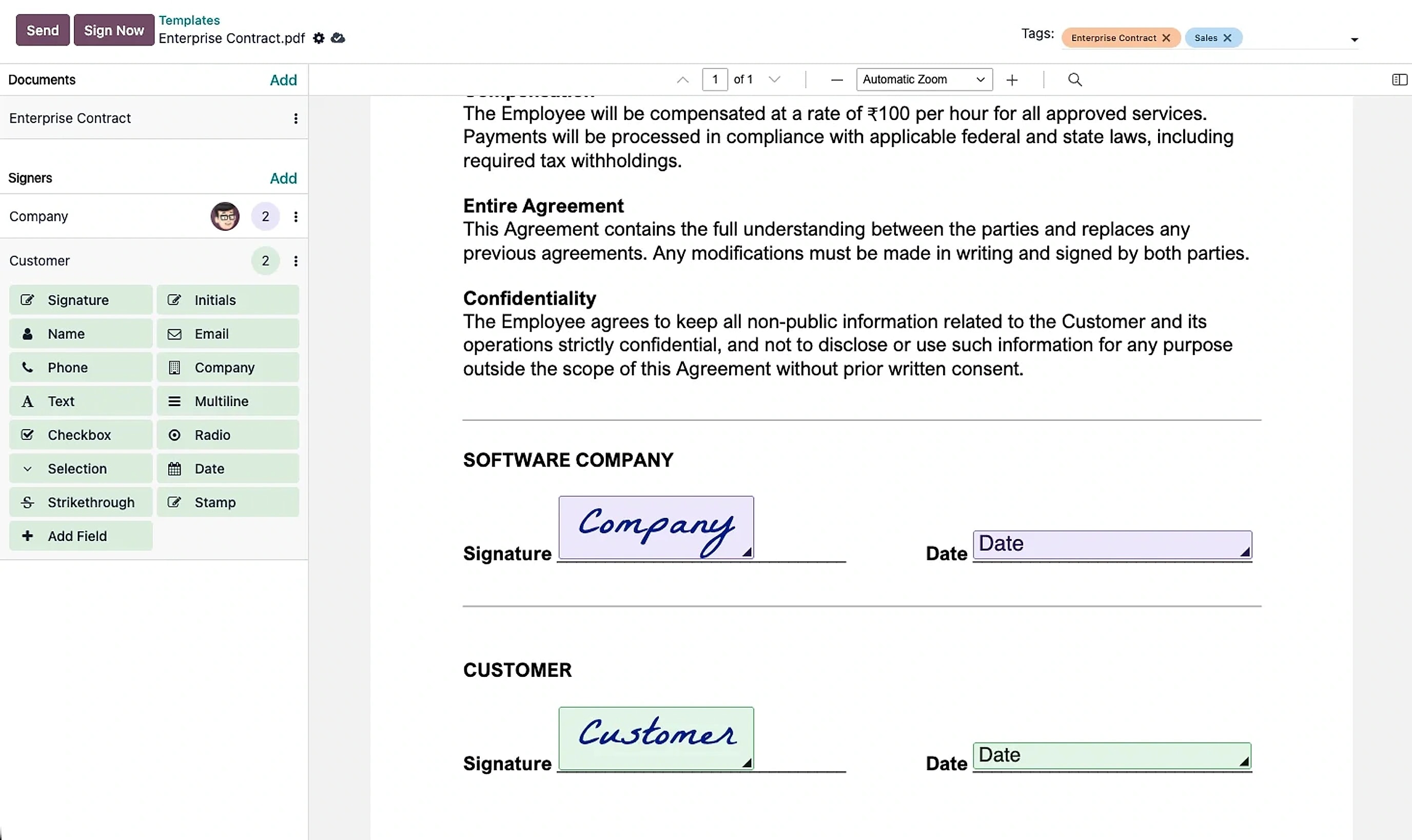Select the Checkbox field type
The image size is (1412, 840).
[x=81, y=435]
